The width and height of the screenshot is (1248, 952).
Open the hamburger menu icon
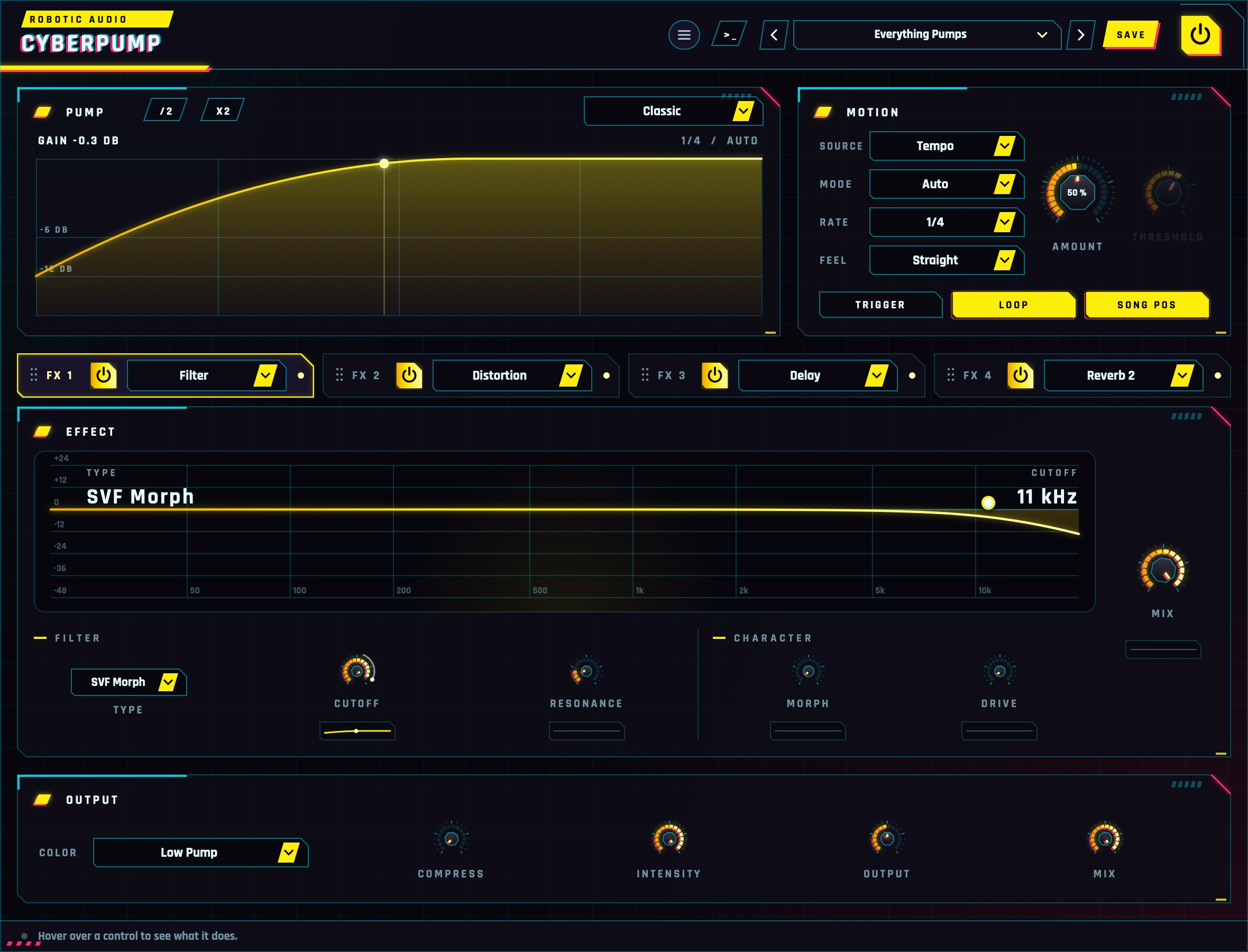pyautogui.click(x=684, y=35)
